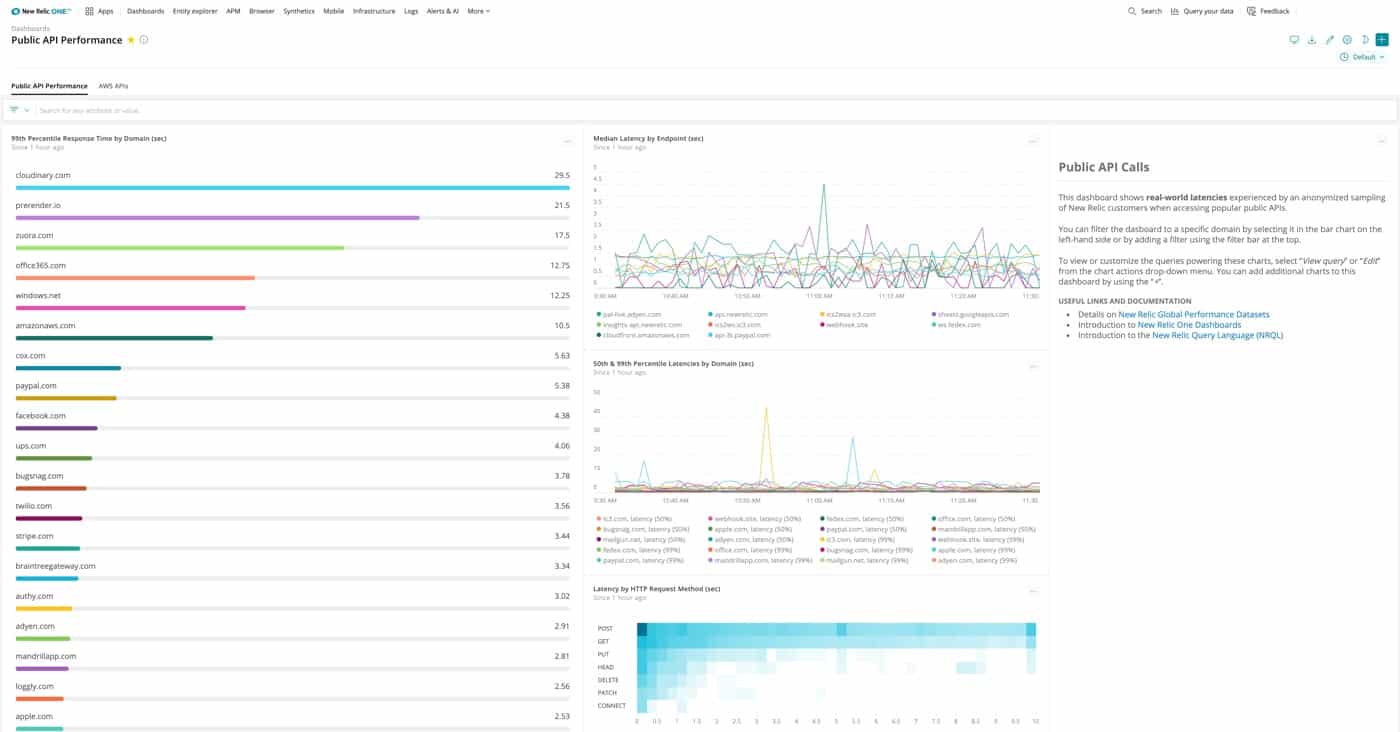Open Mobile in the navigation
This screenshot has height=732, width=1400.
pos(334,11)
